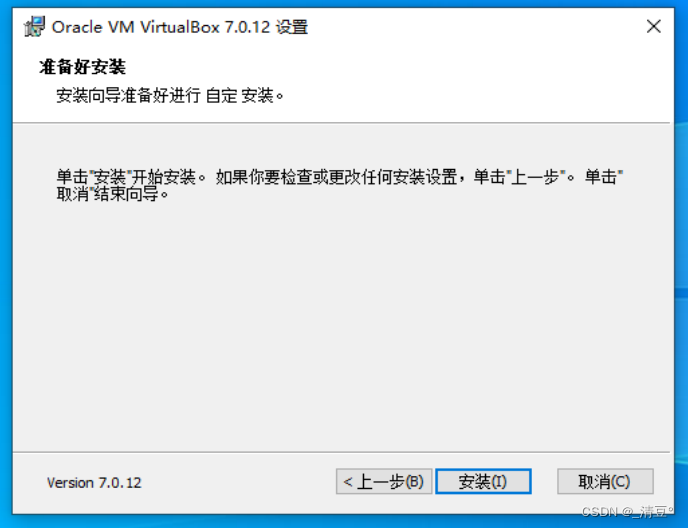Start installation with the 安装(I) button
The height and width of the screenshot is (528, 688).
[483, 481]
